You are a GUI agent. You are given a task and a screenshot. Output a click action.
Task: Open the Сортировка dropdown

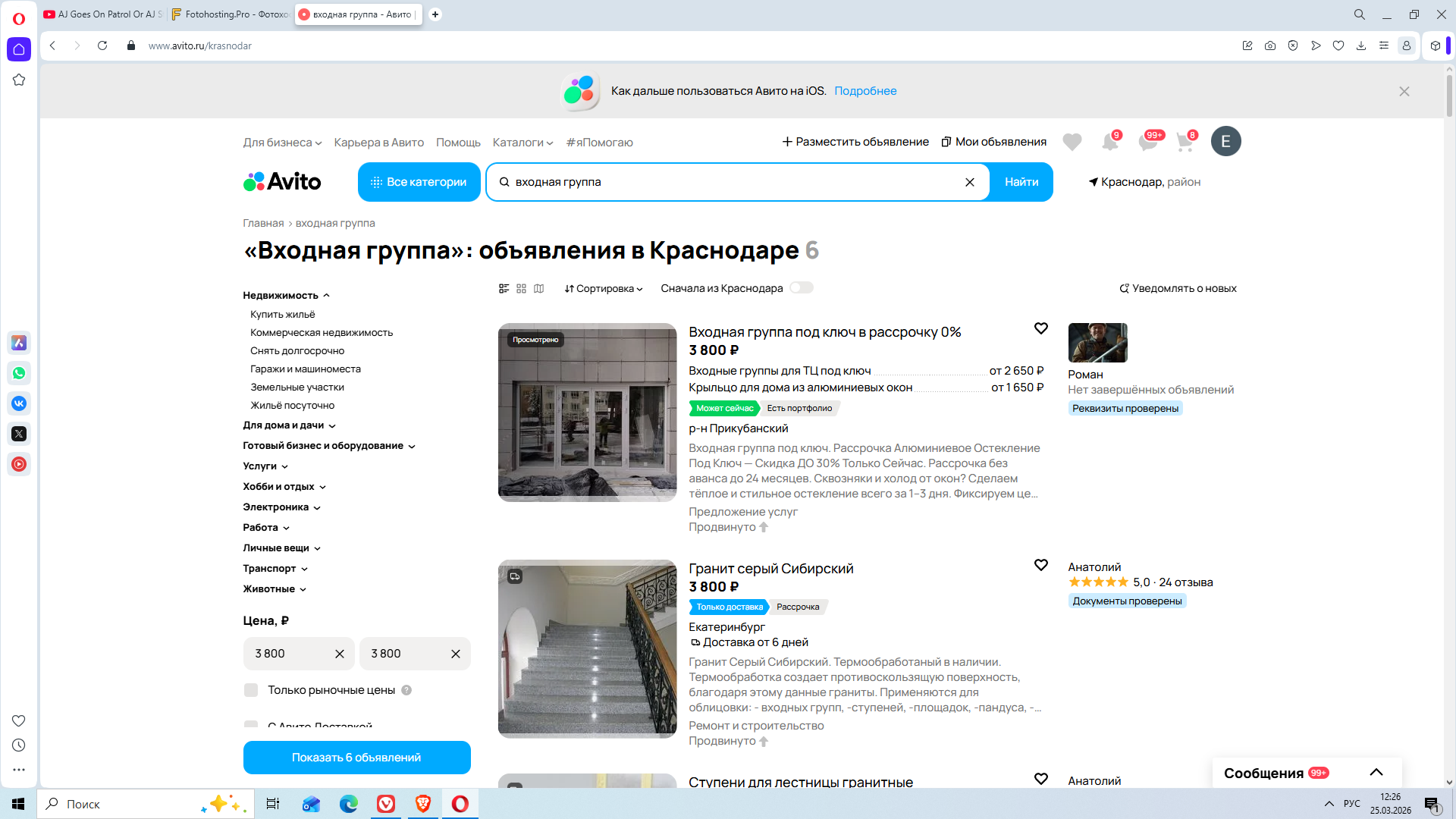point(604,288)
